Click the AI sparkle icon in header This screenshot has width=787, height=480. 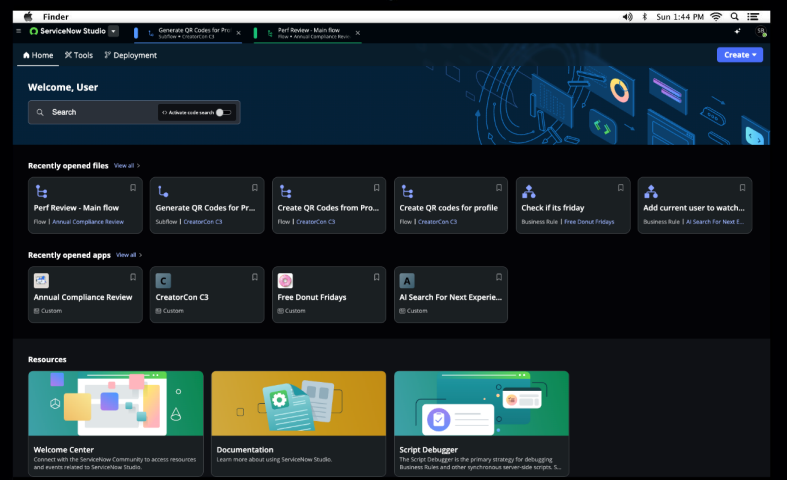click(x=736, y=32)
